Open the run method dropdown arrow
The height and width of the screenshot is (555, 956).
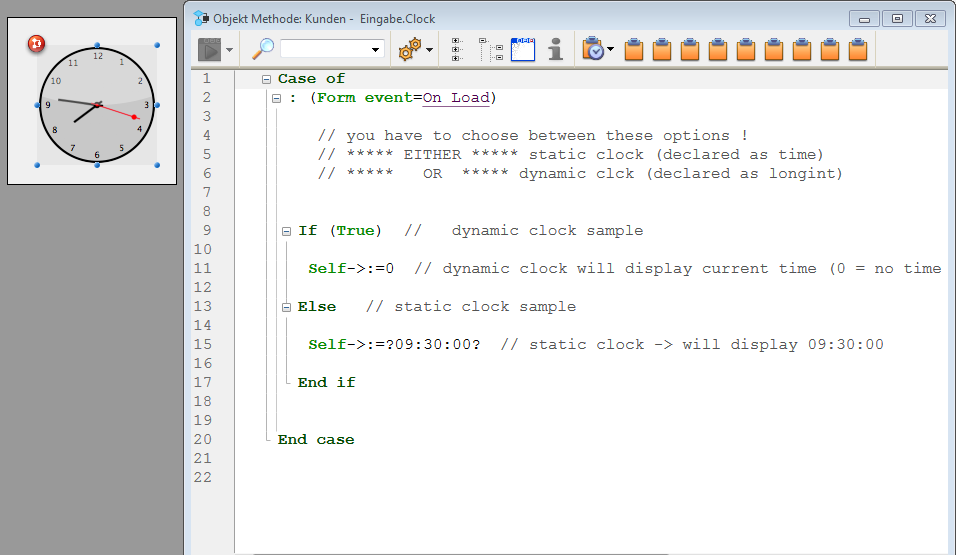coord(229,49)
